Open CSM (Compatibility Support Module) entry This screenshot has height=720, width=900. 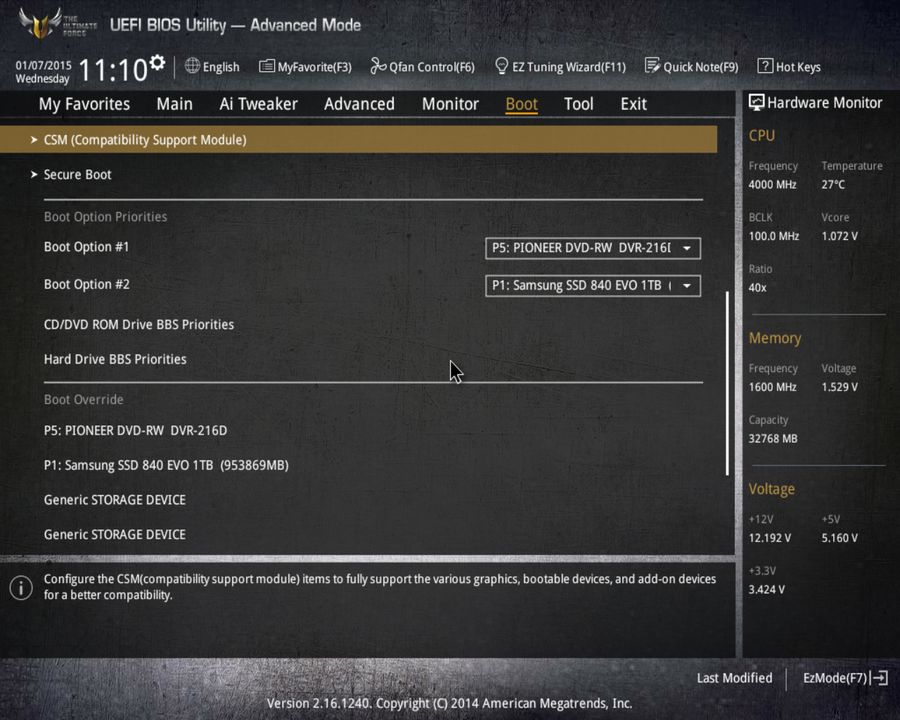pyautogui.click(x=358, y=140)
